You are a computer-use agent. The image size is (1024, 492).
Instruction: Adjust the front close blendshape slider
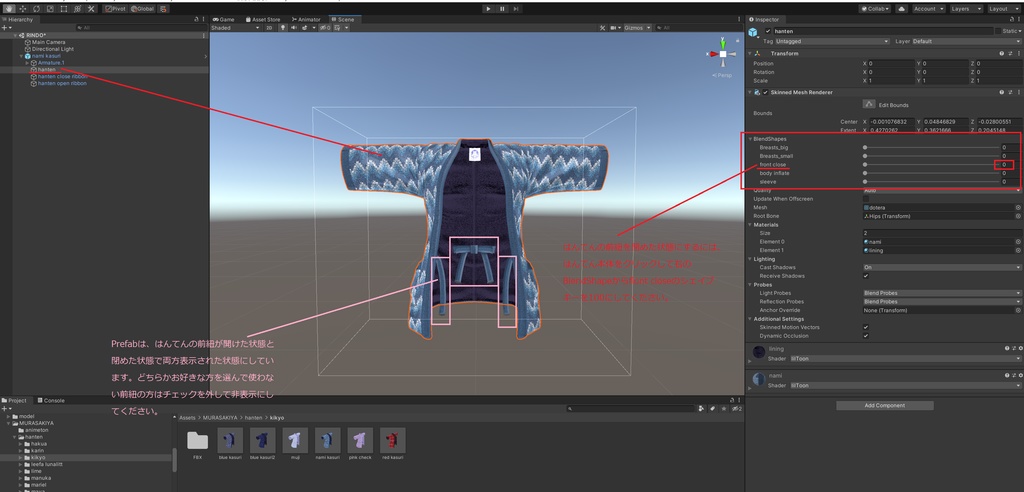pos(931,165)
